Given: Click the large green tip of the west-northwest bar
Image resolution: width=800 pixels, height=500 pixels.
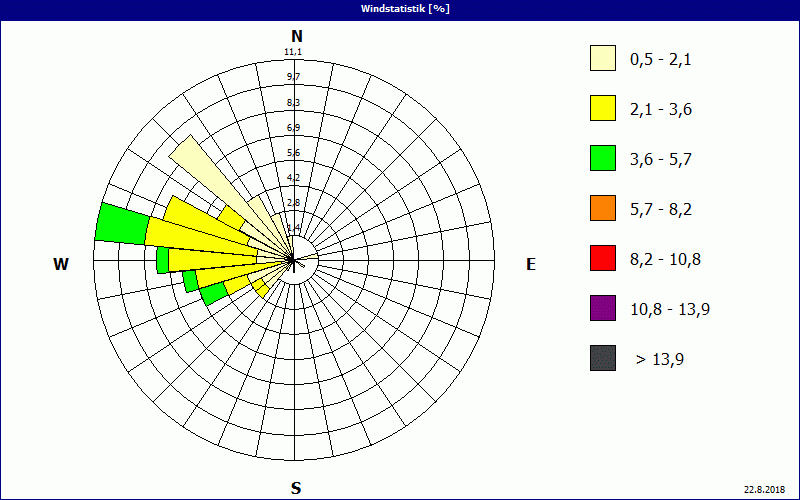Looking at the screenshot, I should [x=122, y=224].
